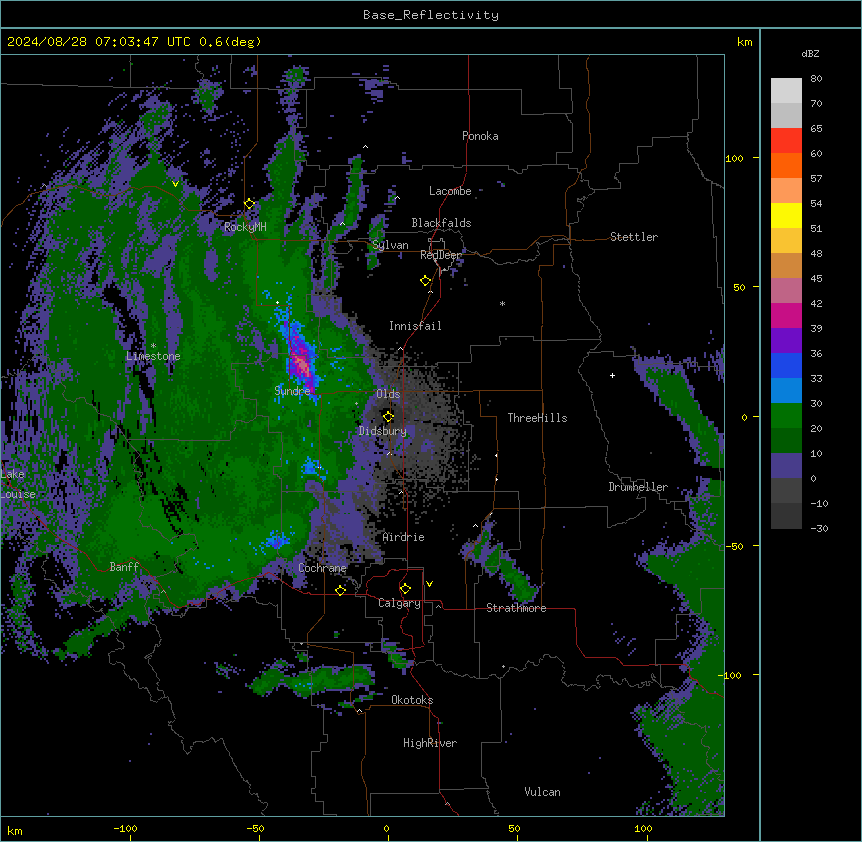Viewport: 862px width, 842px height.
Task: Click the Lake Louise label
Action: [18, 484]
